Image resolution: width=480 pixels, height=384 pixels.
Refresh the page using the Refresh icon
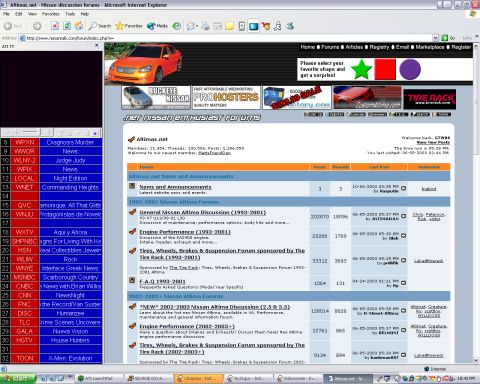[67, 26]
